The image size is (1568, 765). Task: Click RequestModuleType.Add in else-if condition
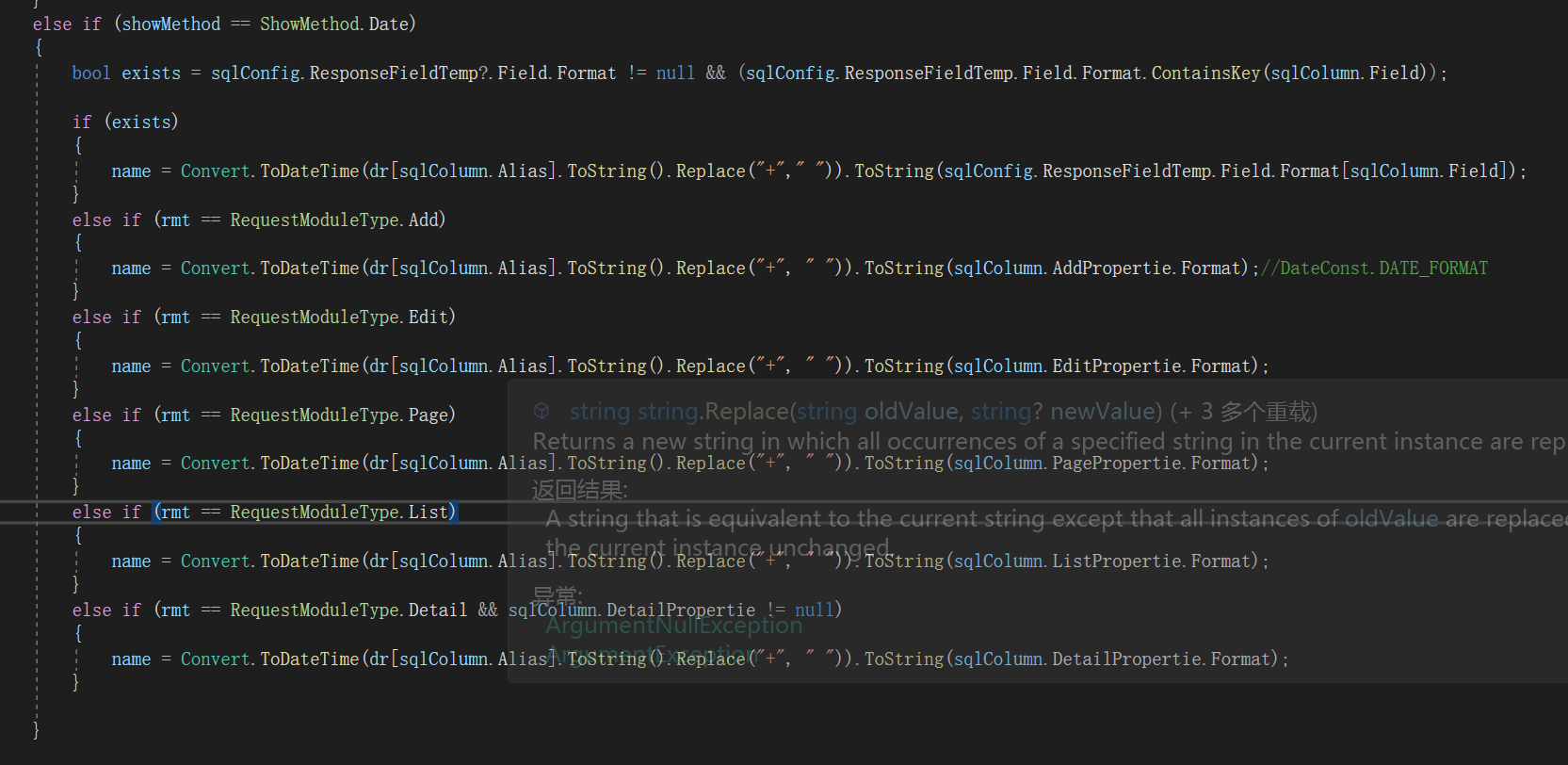pos(336,220)
